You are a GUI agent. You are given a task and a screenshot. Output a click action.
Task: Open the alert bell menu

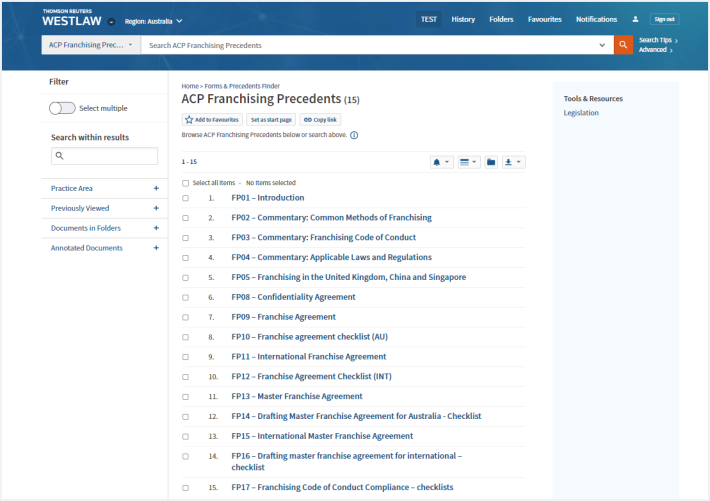[441, 162]
